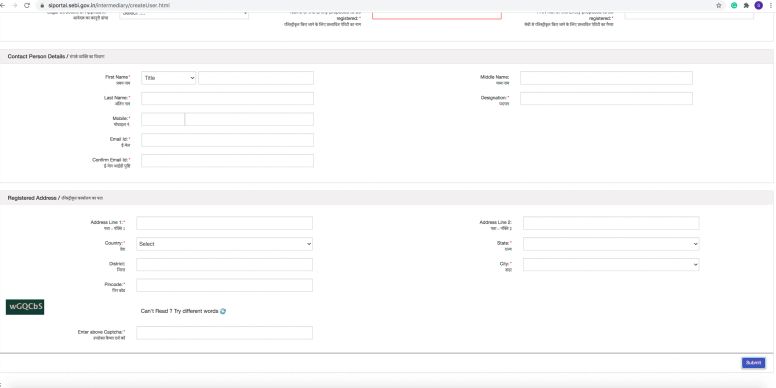Open the green Grammarly extension icon

[734, 5]
